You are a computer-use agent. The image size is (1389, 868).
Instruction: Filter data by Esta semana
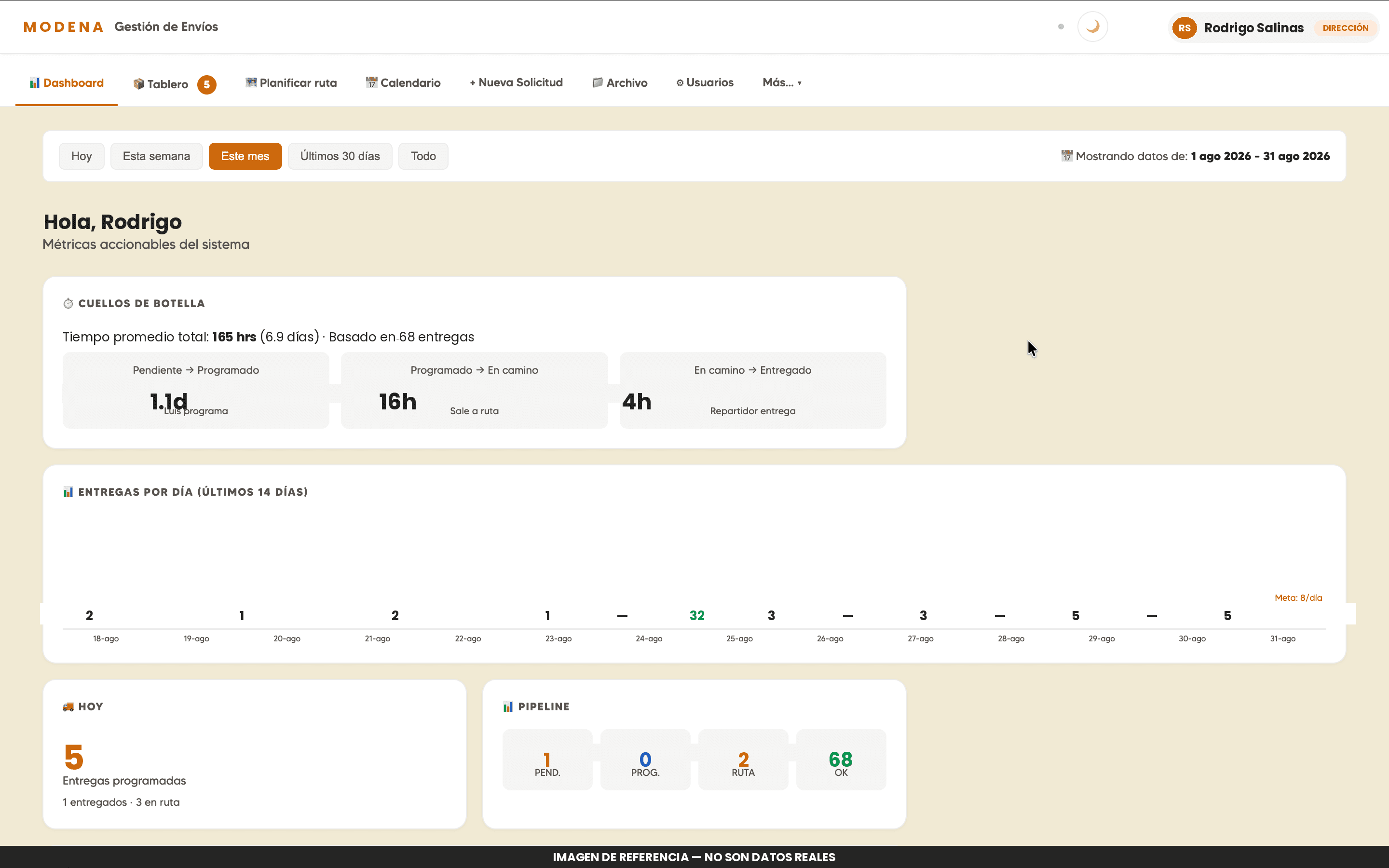[x=156, y=156]
